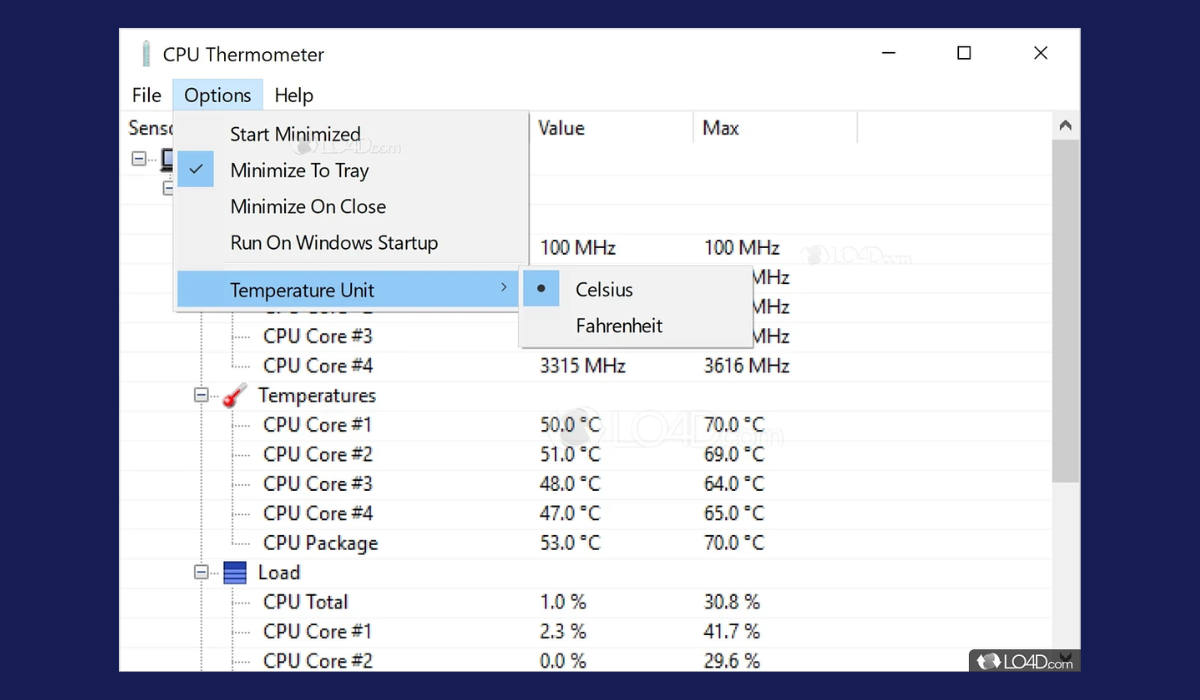Click the 3616 MHz max value

pos(747,366)
